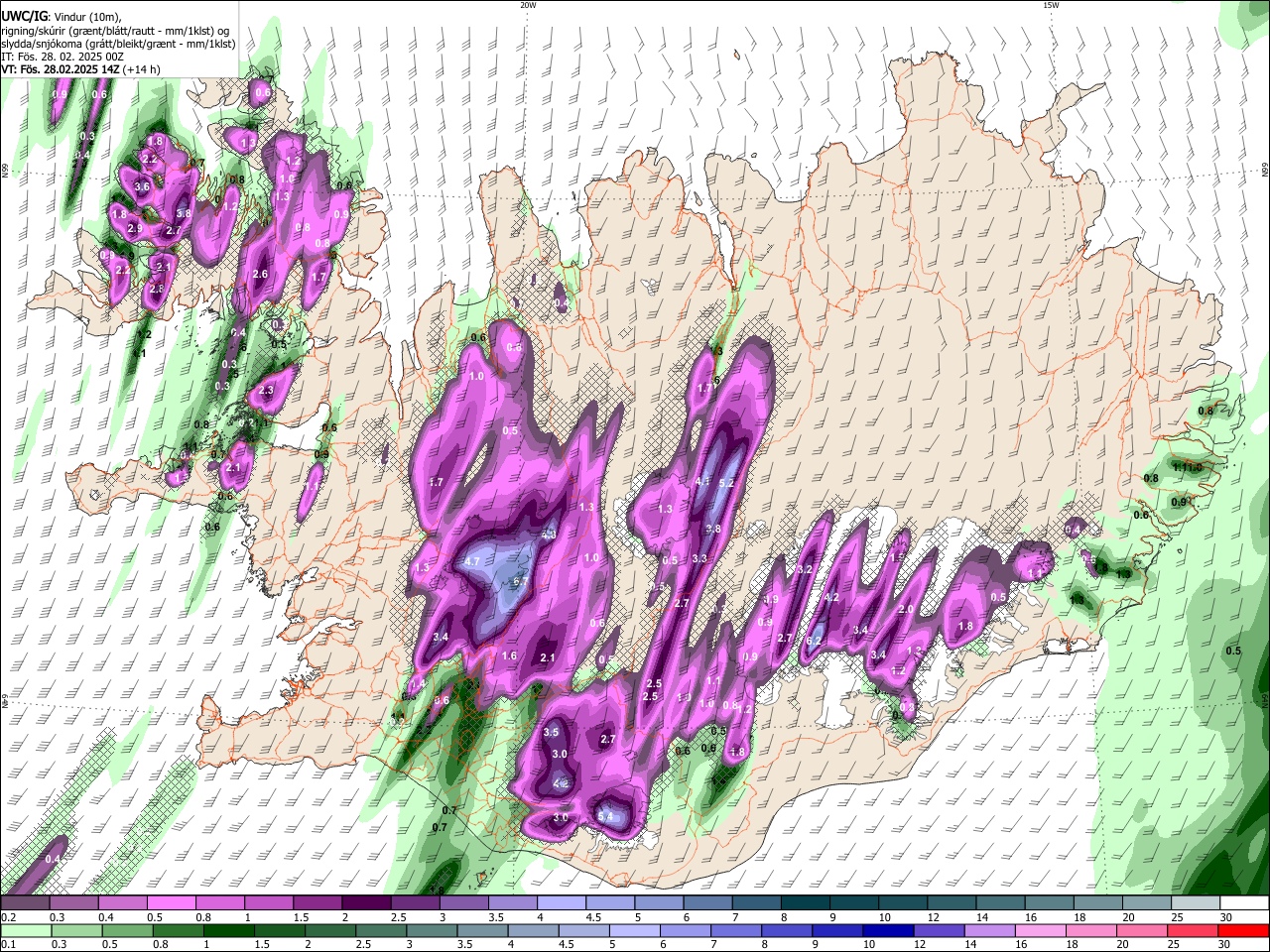Click the '15W' longitude label
Image resolution: width=1270 pixels, height=952 pixels.
[x=1051, y=5]
